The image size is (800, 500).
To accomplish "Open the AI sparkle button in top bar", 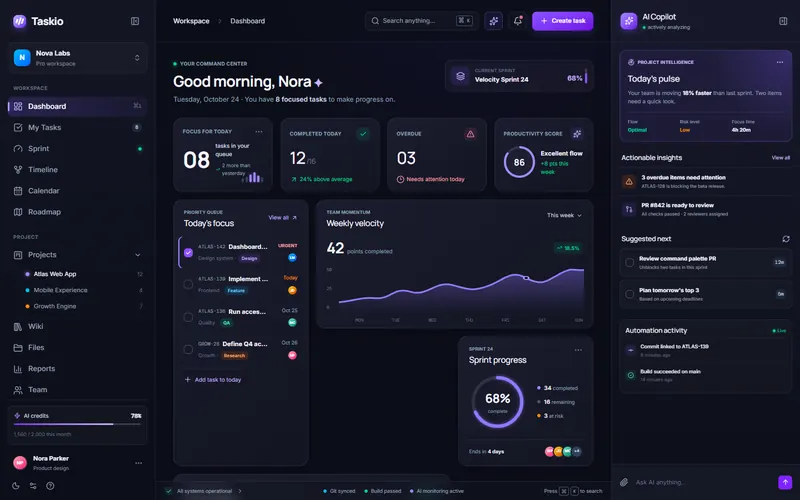I will click(493, 21).
